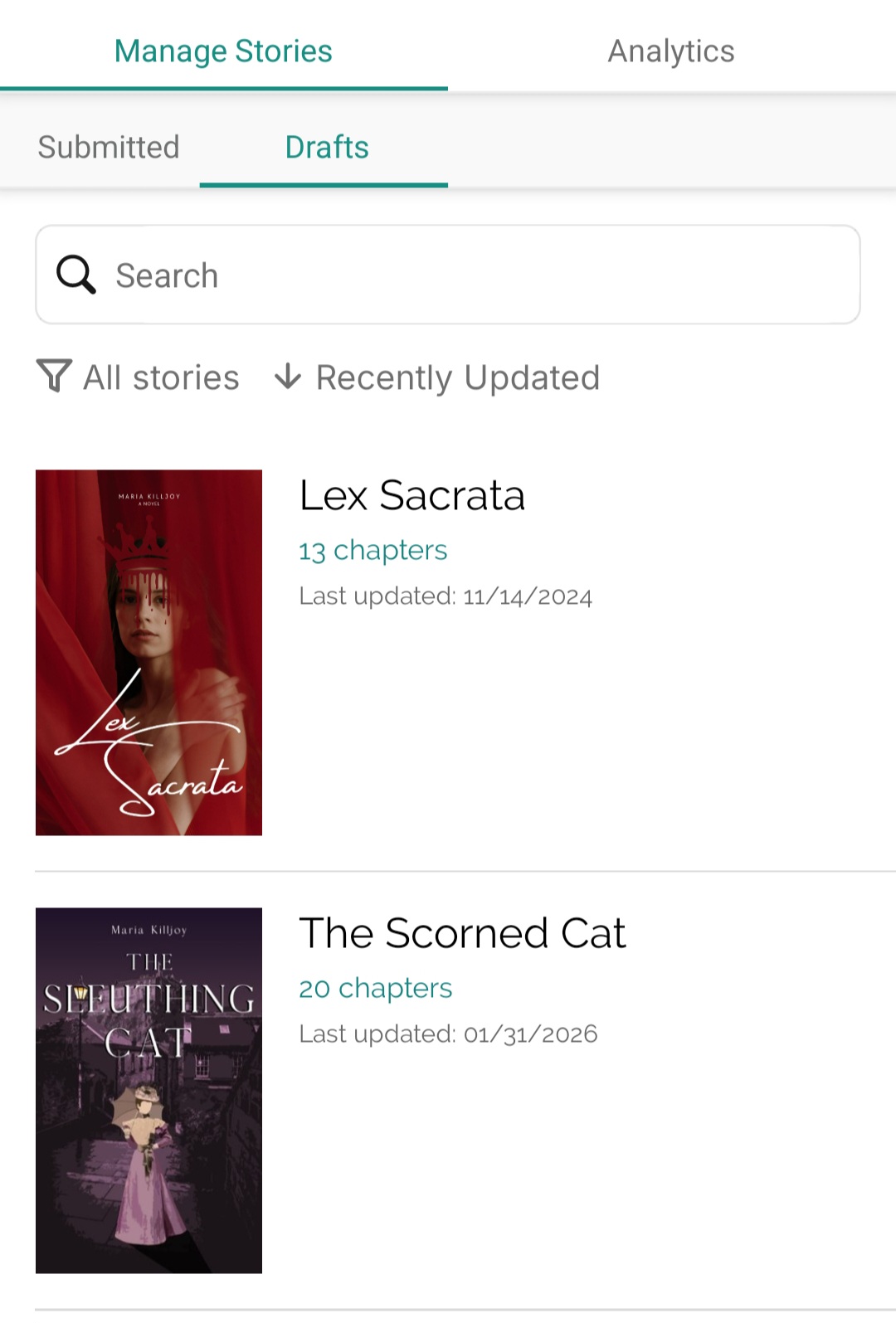The width and height of the screenshot is (896, 1323).
Task: Switch to the Analytics tab
Action: [x=671, y=51]
